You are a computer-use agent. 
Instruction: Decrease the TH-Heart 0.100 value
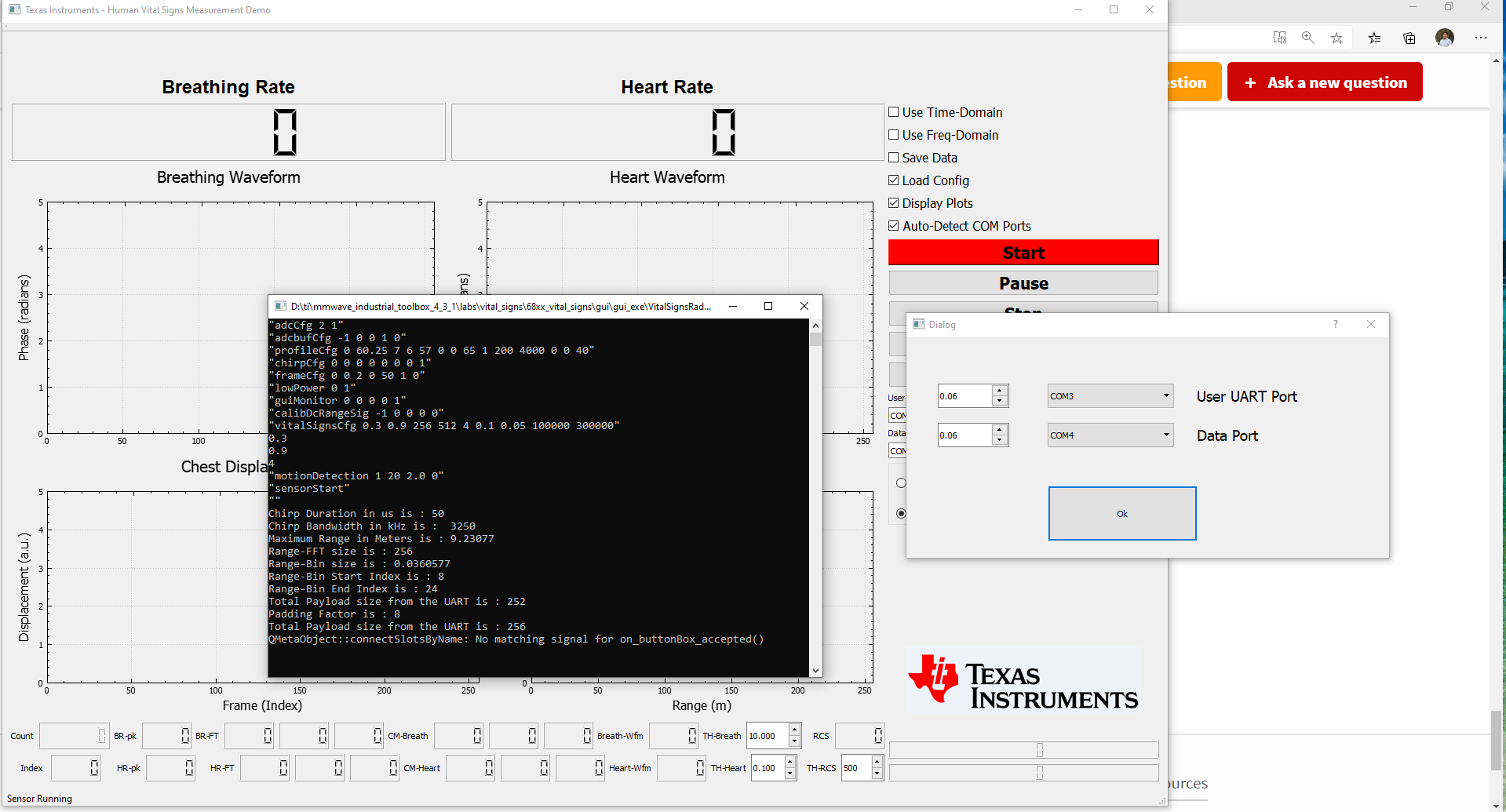tap(790, 774)
